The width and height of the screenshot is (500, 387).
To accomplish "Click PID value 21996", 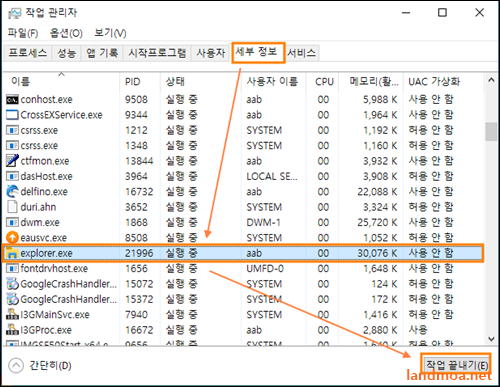I will (x=139, y=253).
